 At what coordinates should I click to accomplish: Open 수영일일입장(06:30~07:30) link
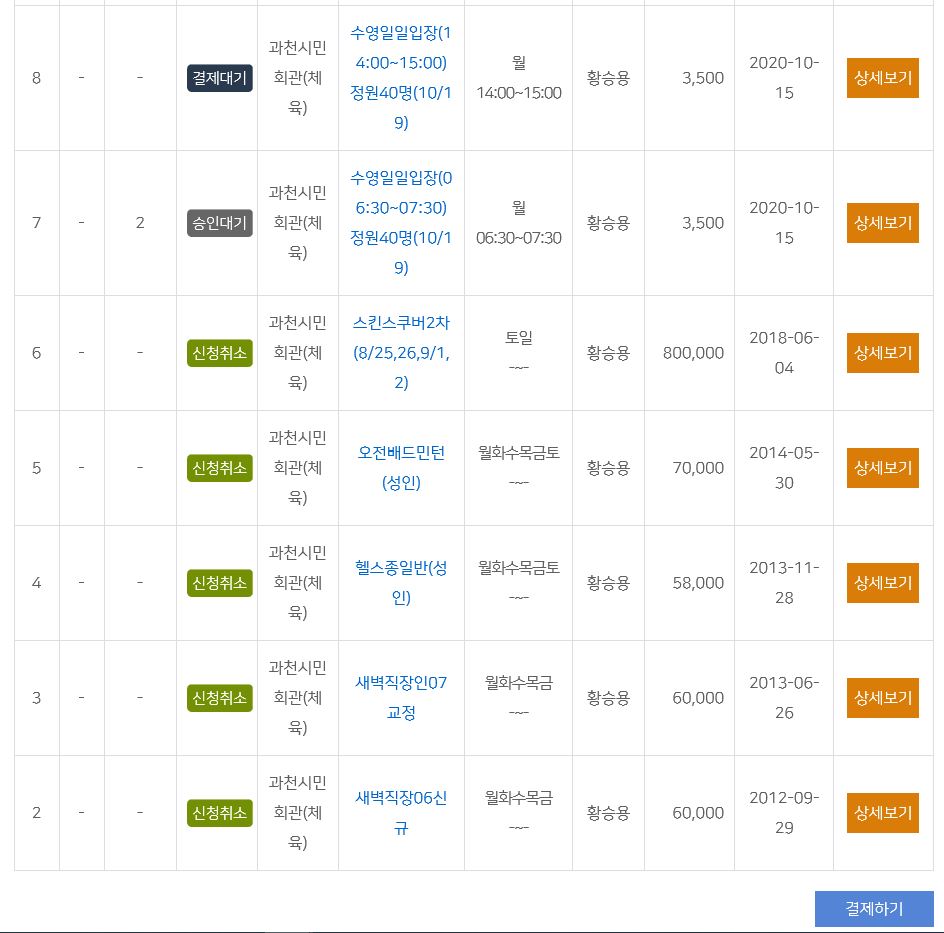point(401,223)
